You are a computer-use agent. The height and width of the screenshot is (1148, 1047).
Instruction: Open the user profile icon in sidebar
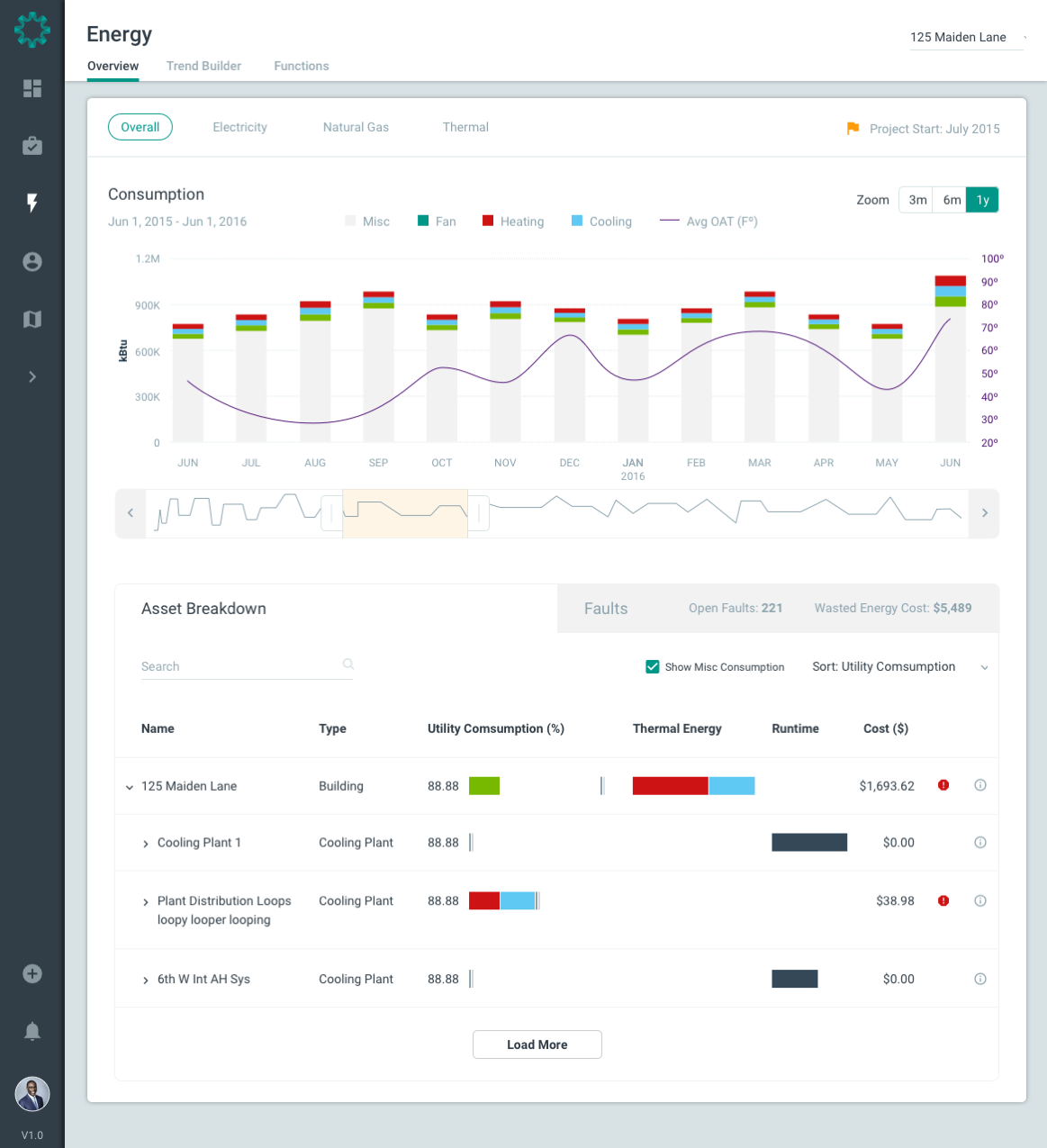(32, 261)
